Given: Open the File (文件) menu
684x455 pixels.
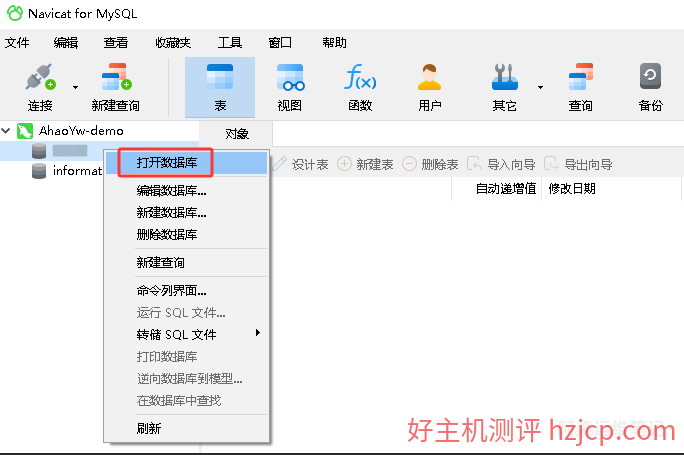Looking at the screenshot, I should (17, 42).
